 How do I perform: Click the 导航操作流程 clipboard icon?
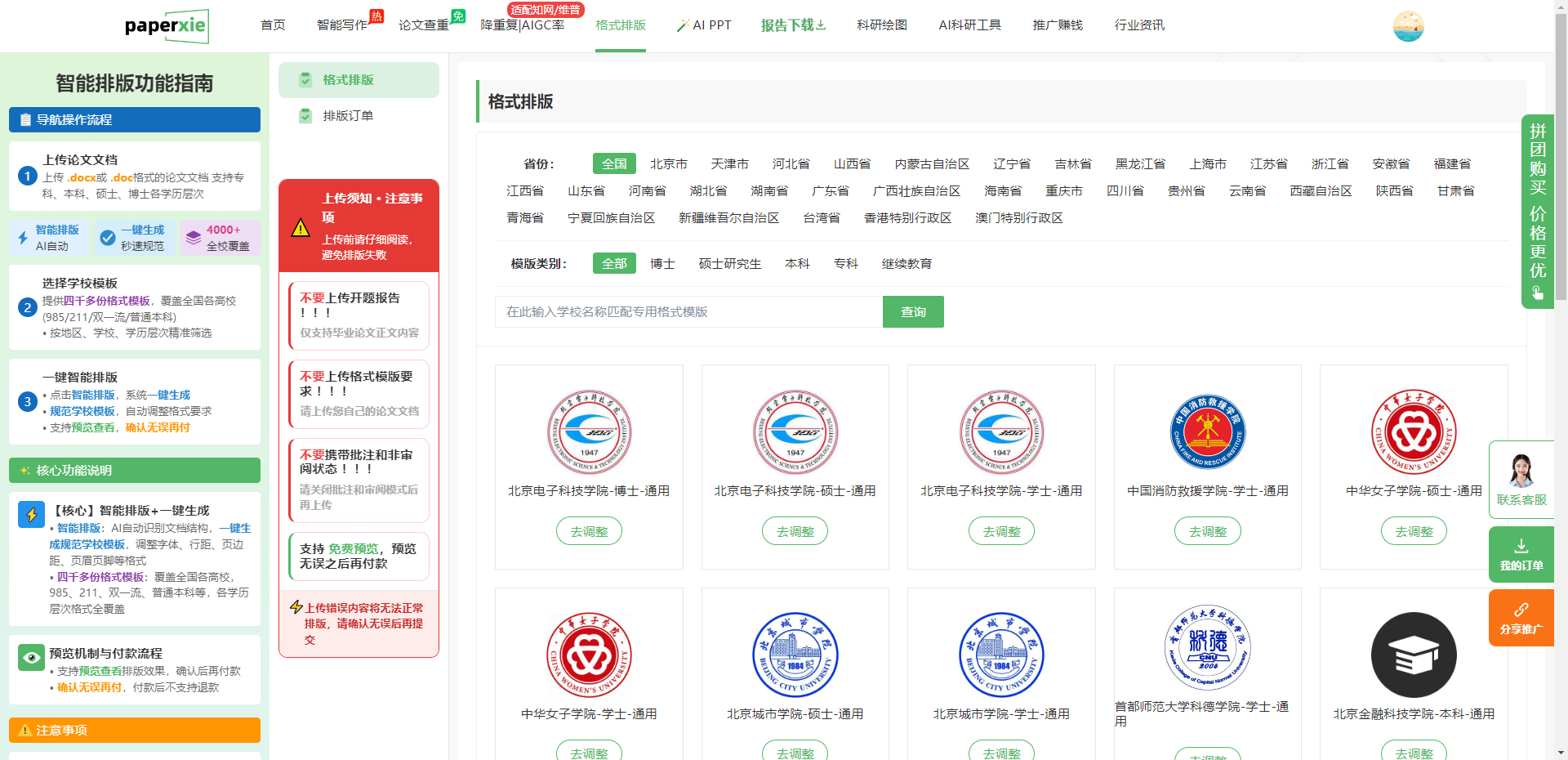click(x=25, y=120)
